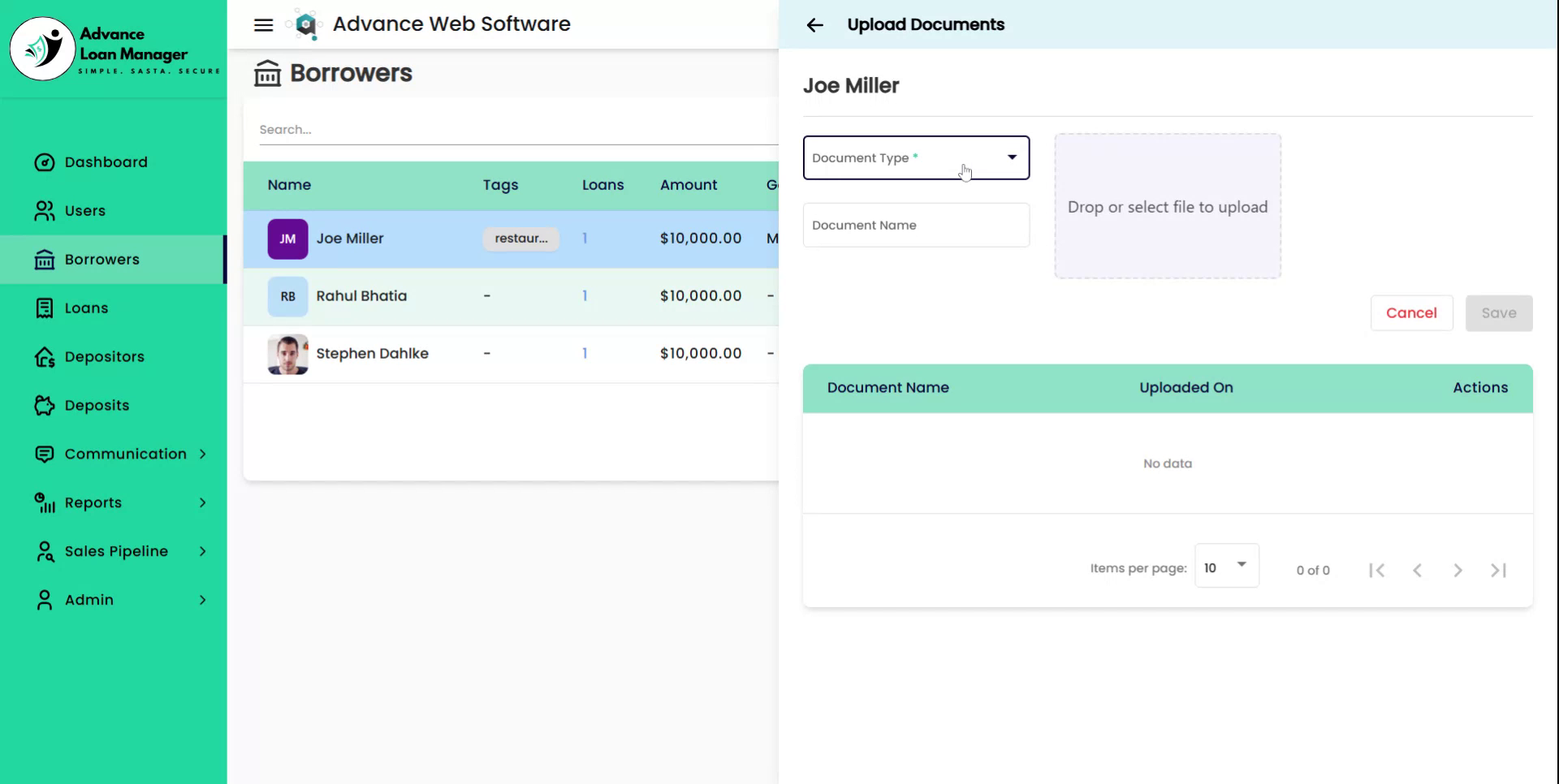Screen dimensions: 1559x784
Task: Go to the next documents page
Action: coord(1458,571)
